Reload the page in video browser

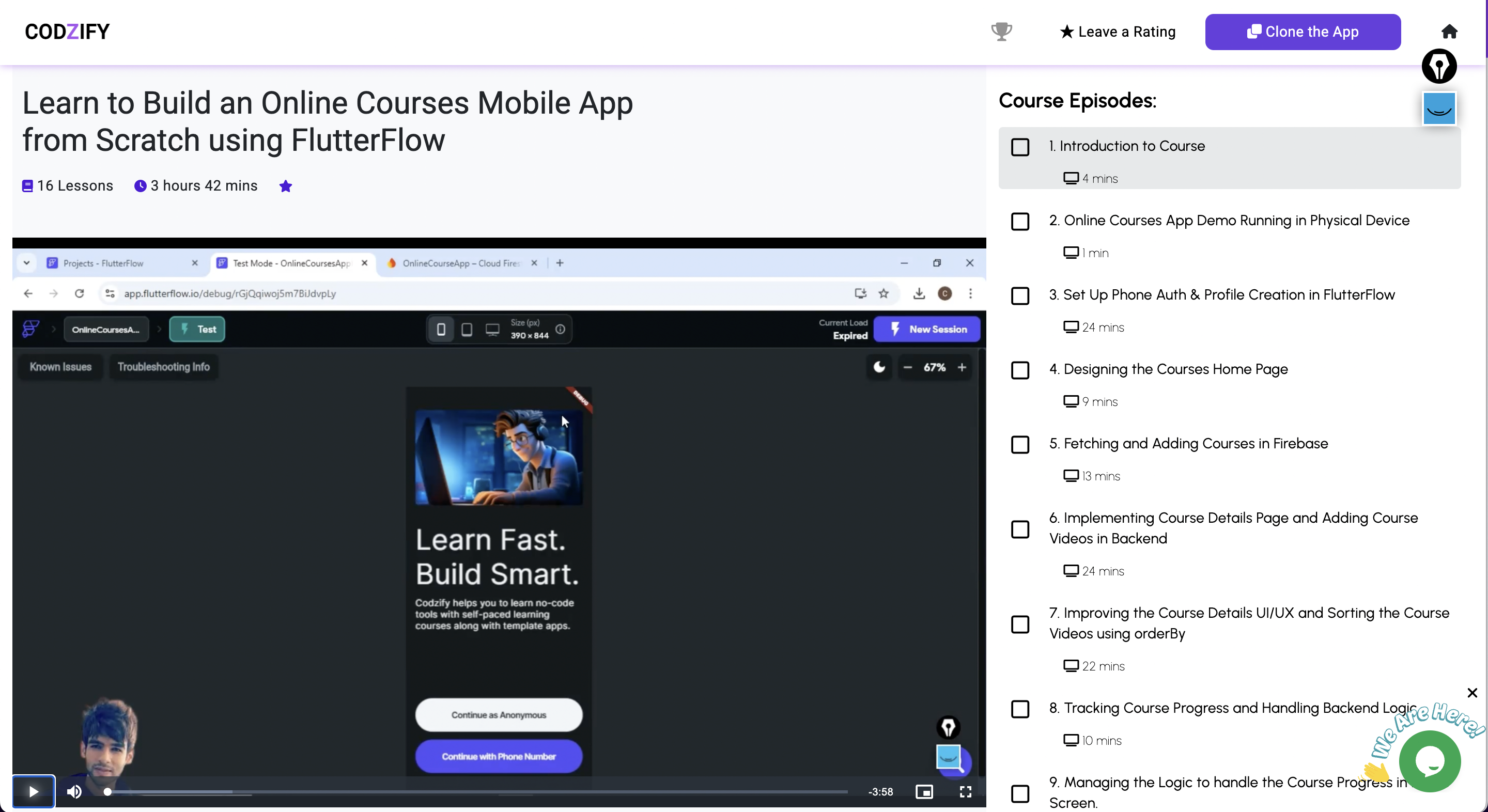(x=79, y=293)
